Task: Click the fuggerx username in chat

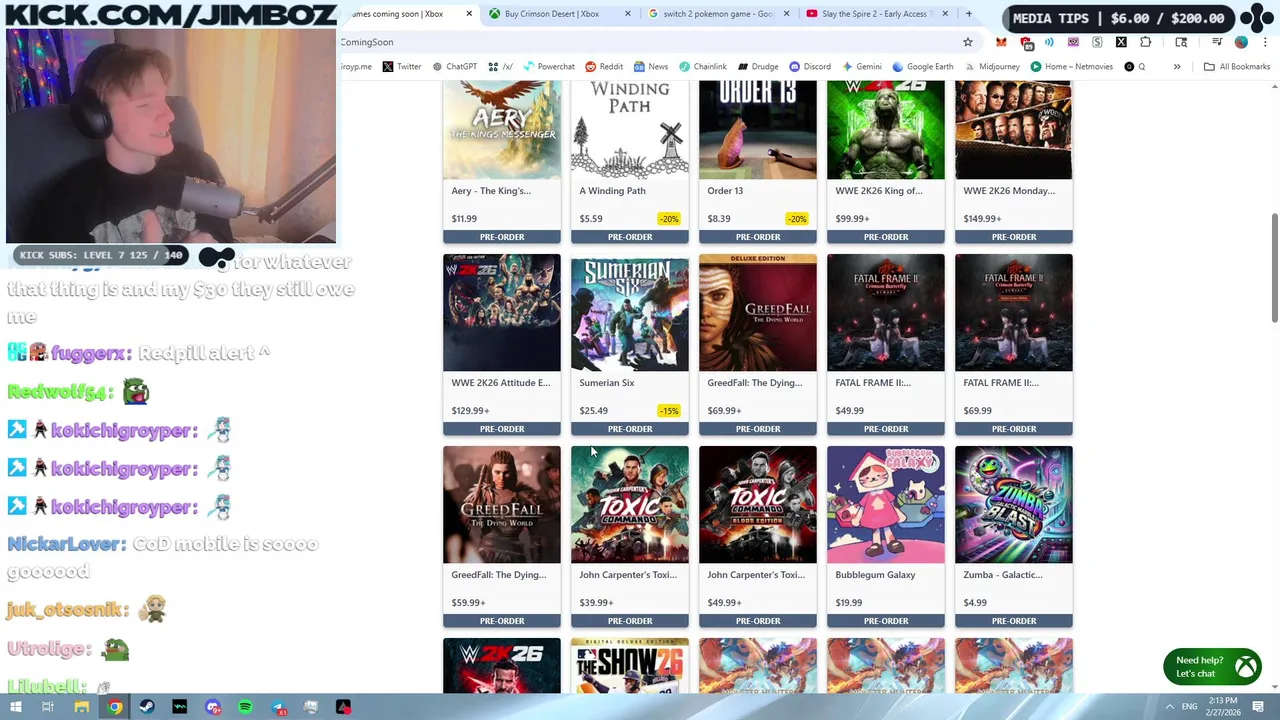Action: pos(91,353)
